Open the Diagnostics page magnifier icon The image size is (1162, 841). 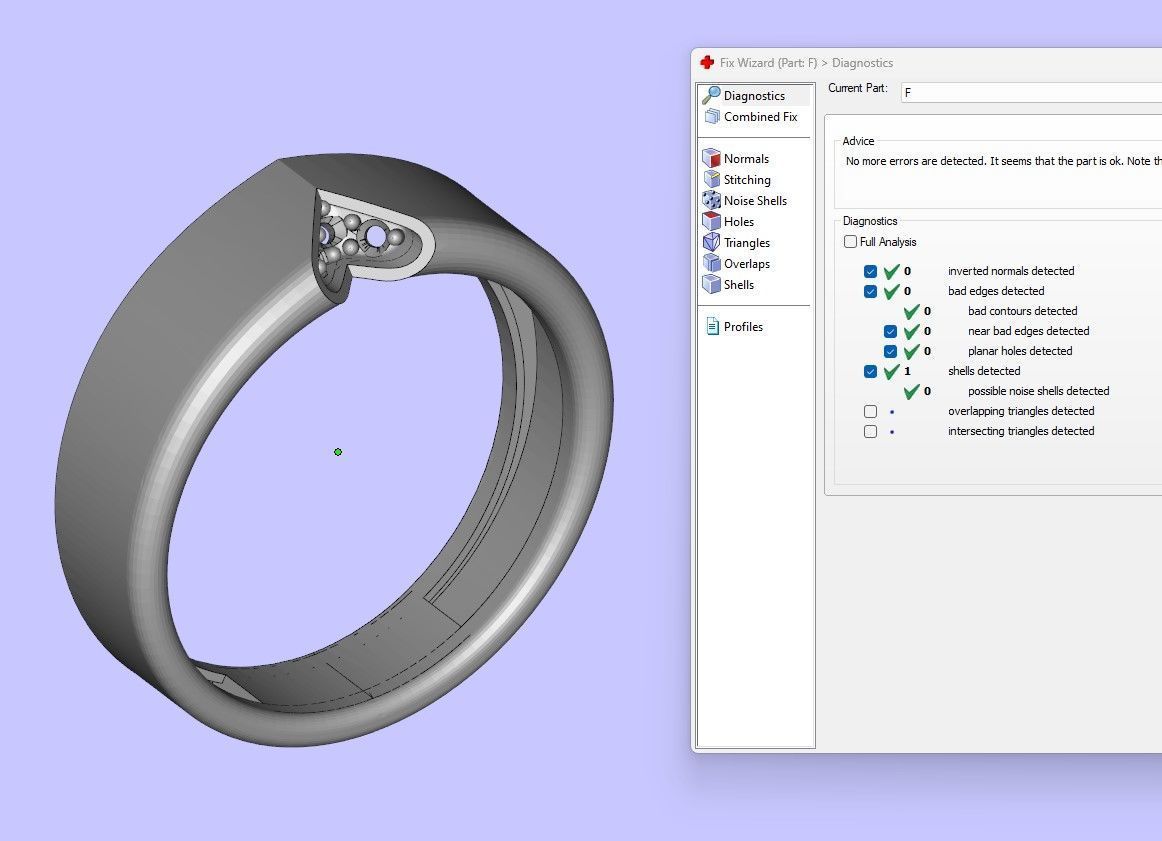[711, 95]
